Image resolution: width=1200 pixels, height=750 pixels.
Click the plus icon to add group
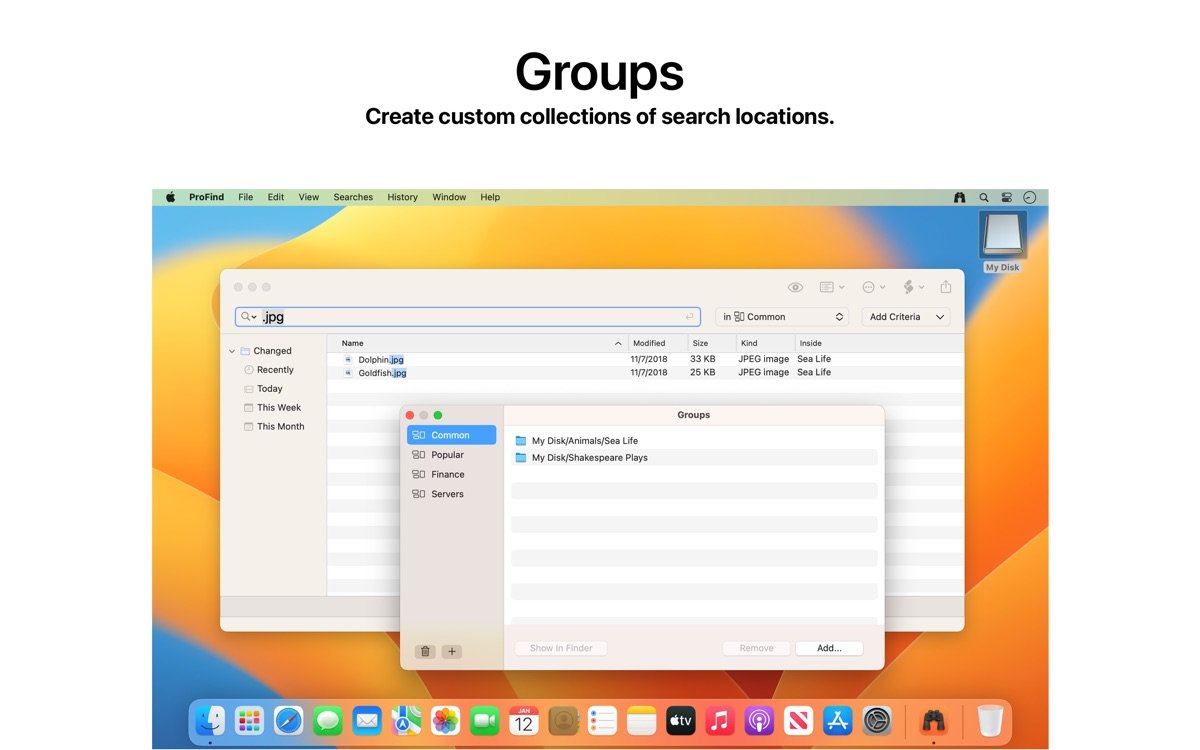(452, 651)
